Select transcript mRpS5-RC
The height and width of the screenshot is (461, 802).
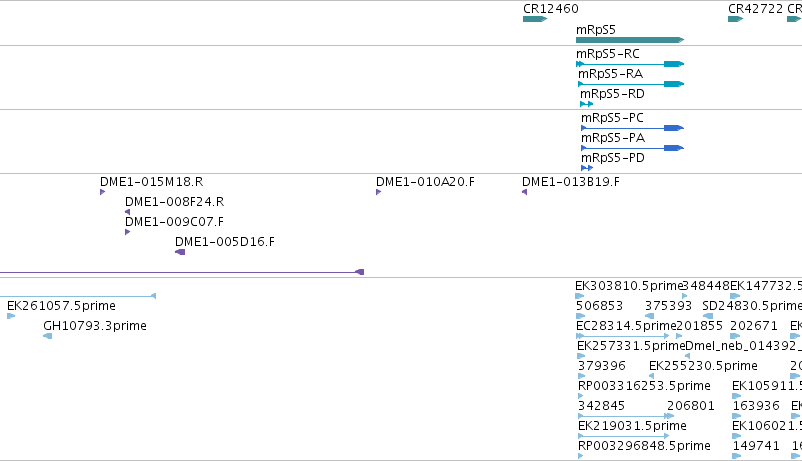630,64
